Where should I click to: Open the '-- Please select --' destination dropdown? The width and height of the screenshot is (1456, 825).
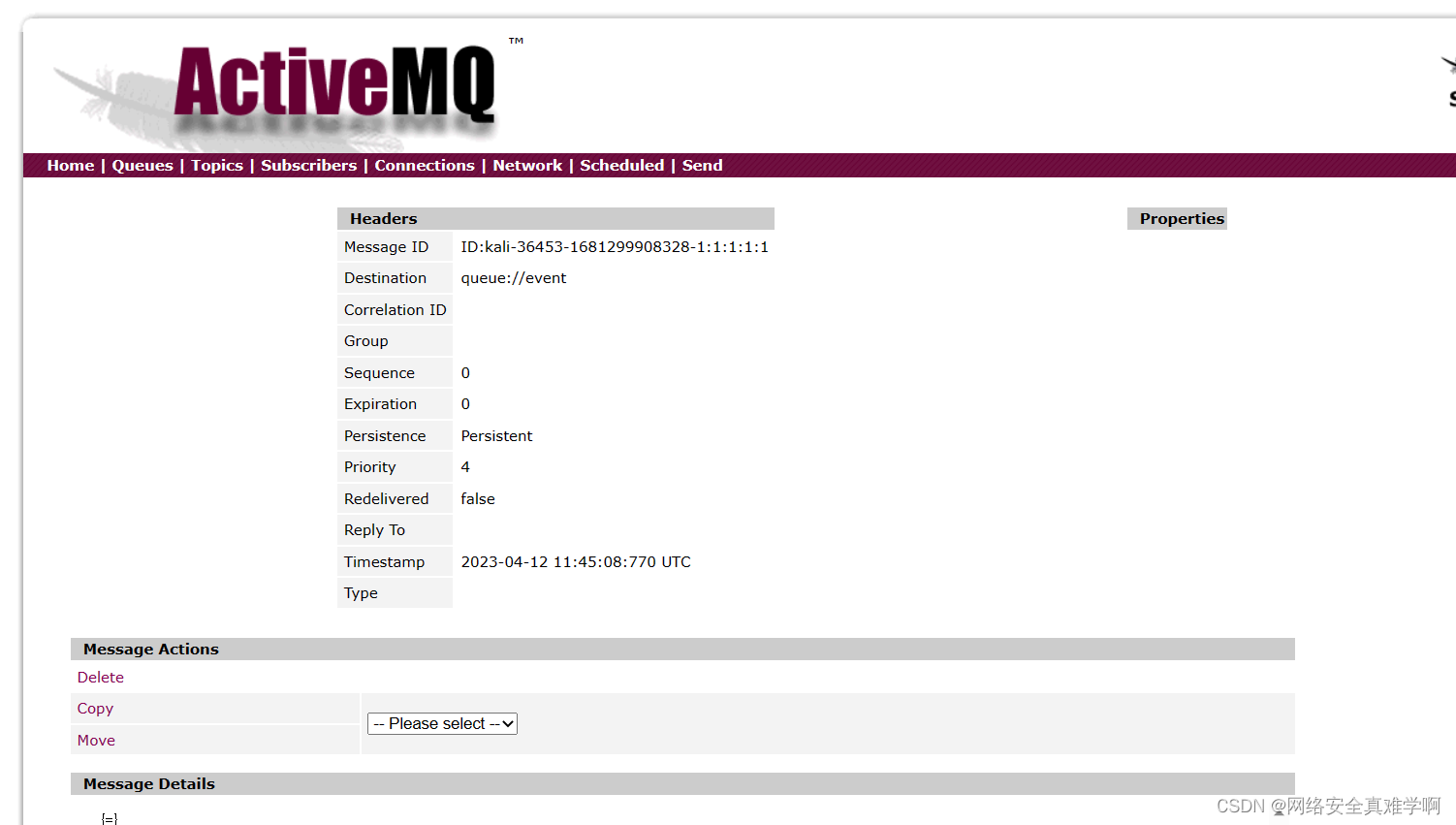coord(441,723)
